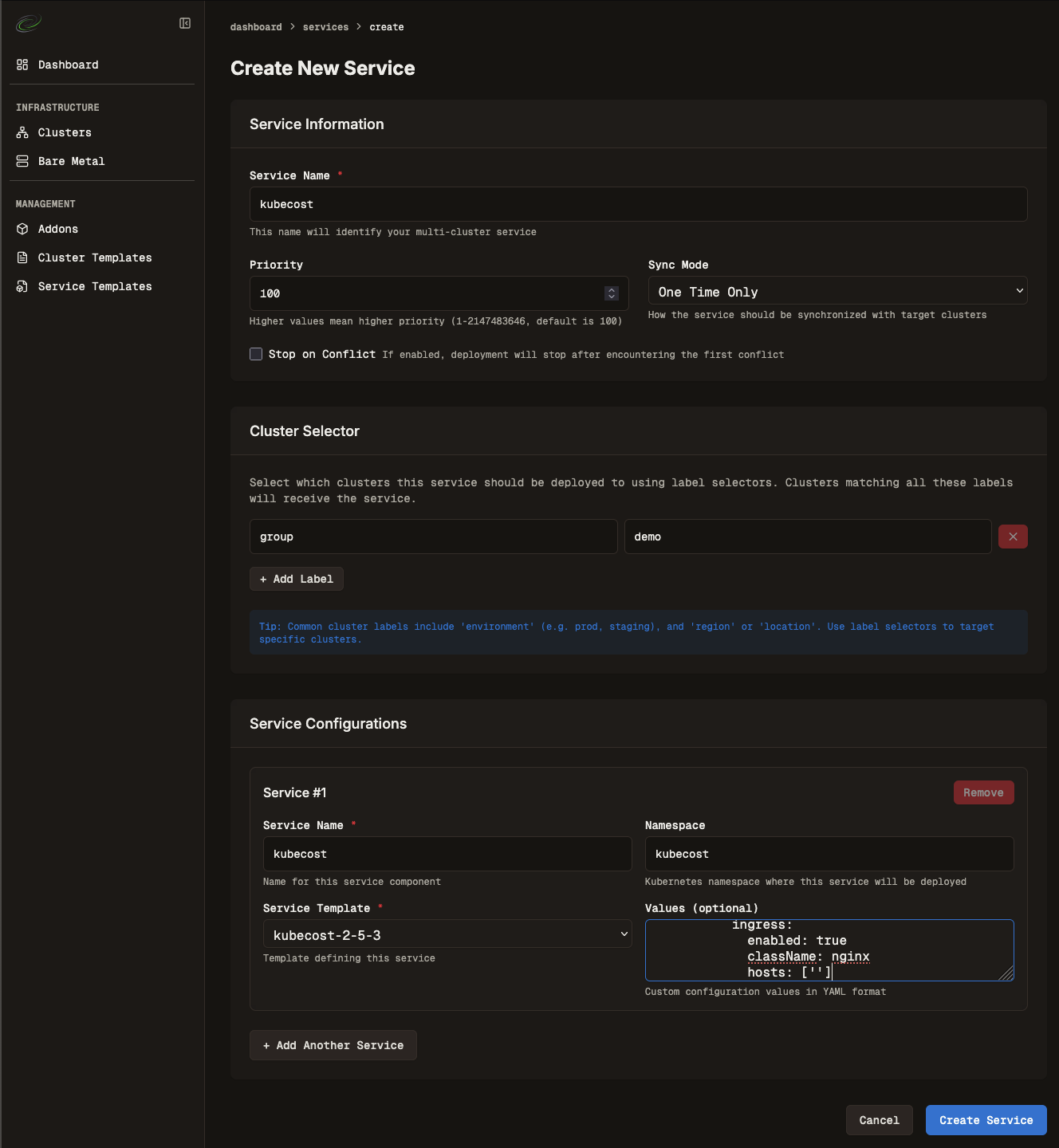1059x1148 pixels.
Task: Click the app logo in sidebar
Action: click(x=28, y=24)
